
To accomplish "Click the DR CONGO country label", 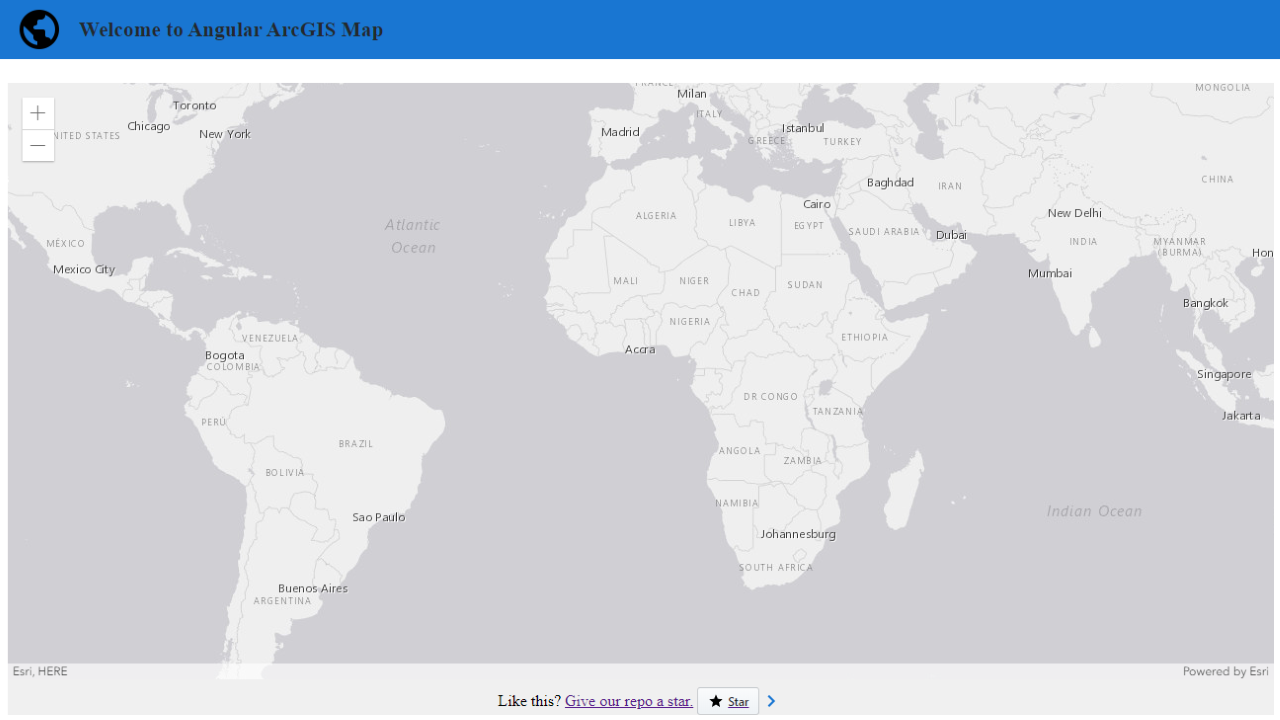I will tap(771, 397).
